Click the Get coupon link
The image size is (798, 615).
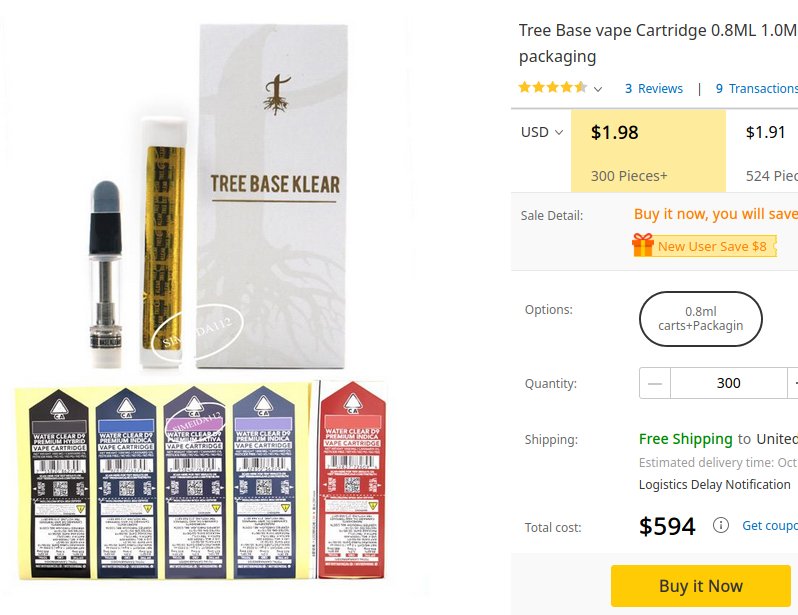tap(770, 525)
